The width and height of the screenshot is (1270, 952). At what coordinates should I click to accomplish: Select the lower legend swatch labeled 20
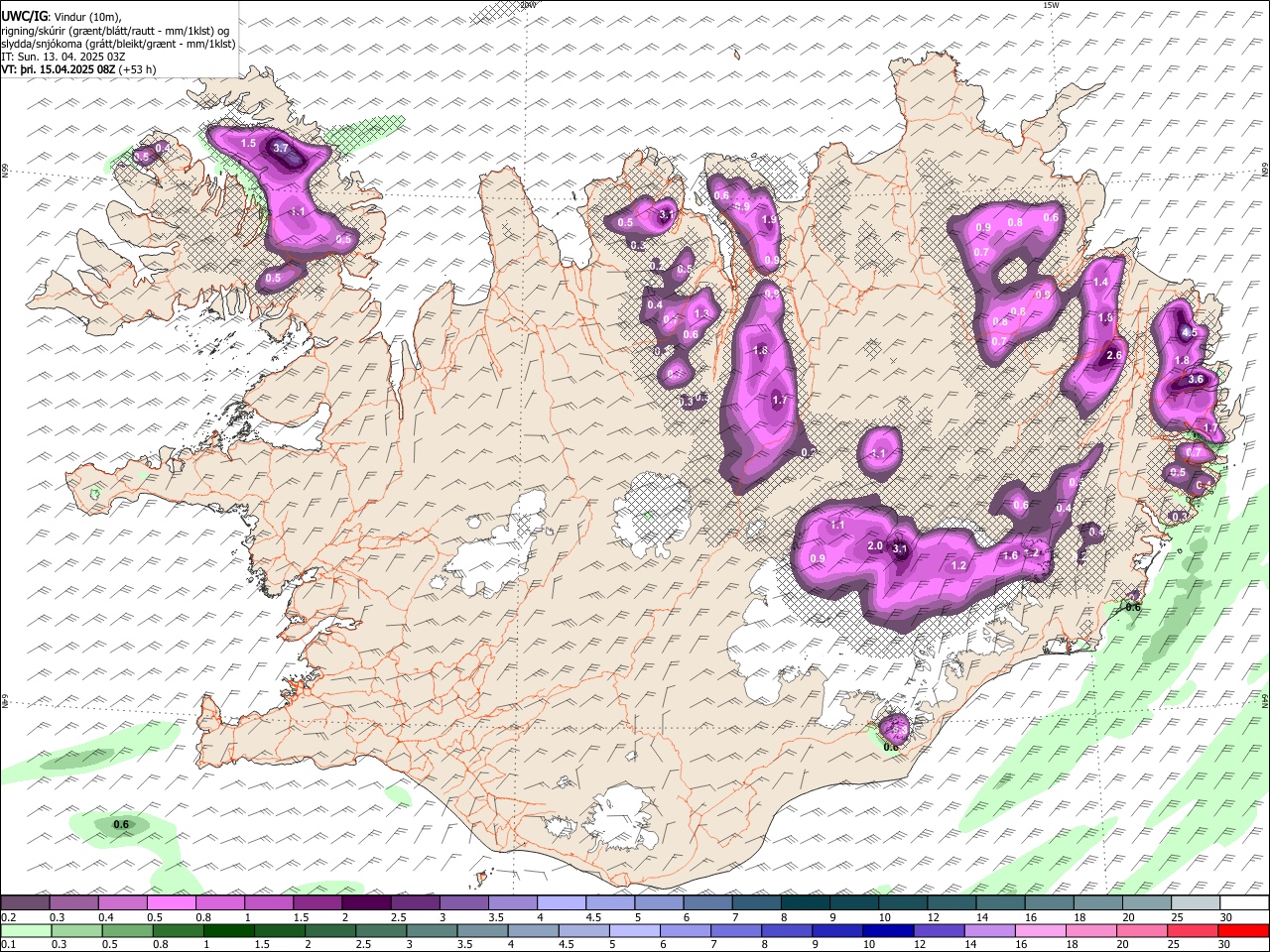pyautogui.click(x=1140, y=930)
